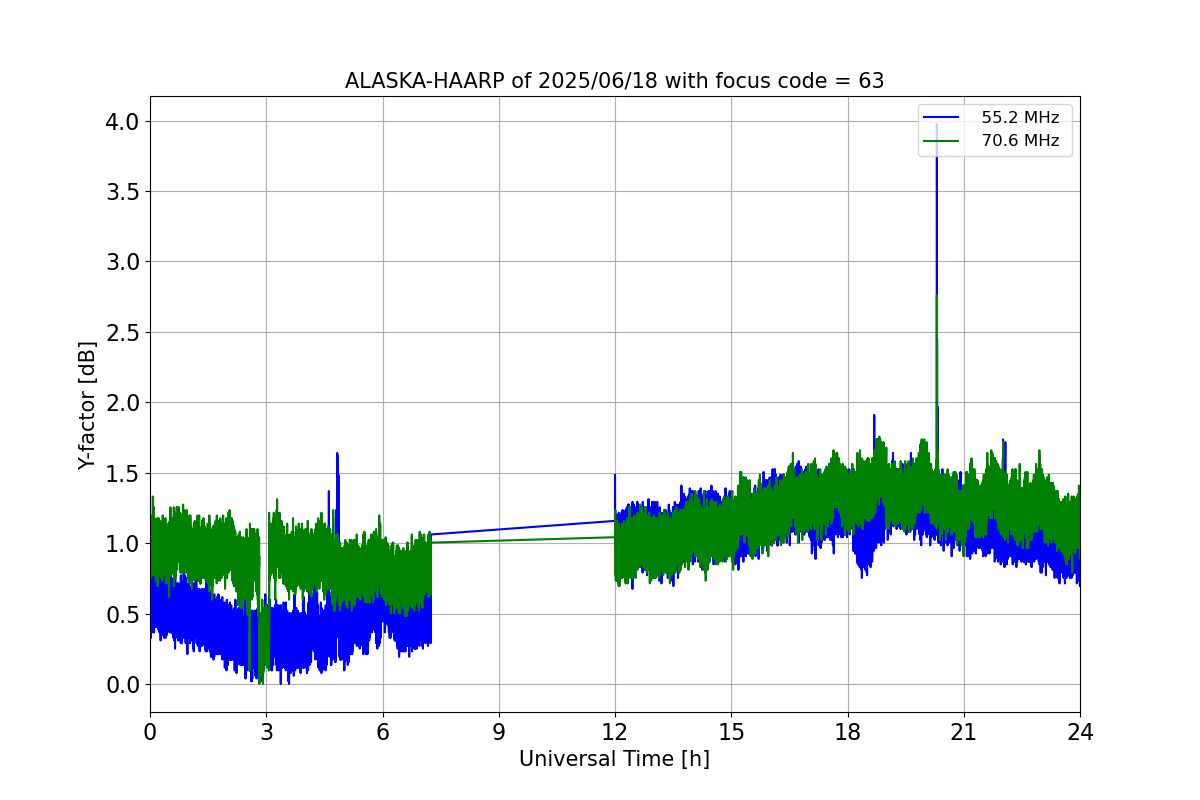Click the x-axis tick label 24
This screenshot has width=1200, height=800.
[x=1080, y=732]
